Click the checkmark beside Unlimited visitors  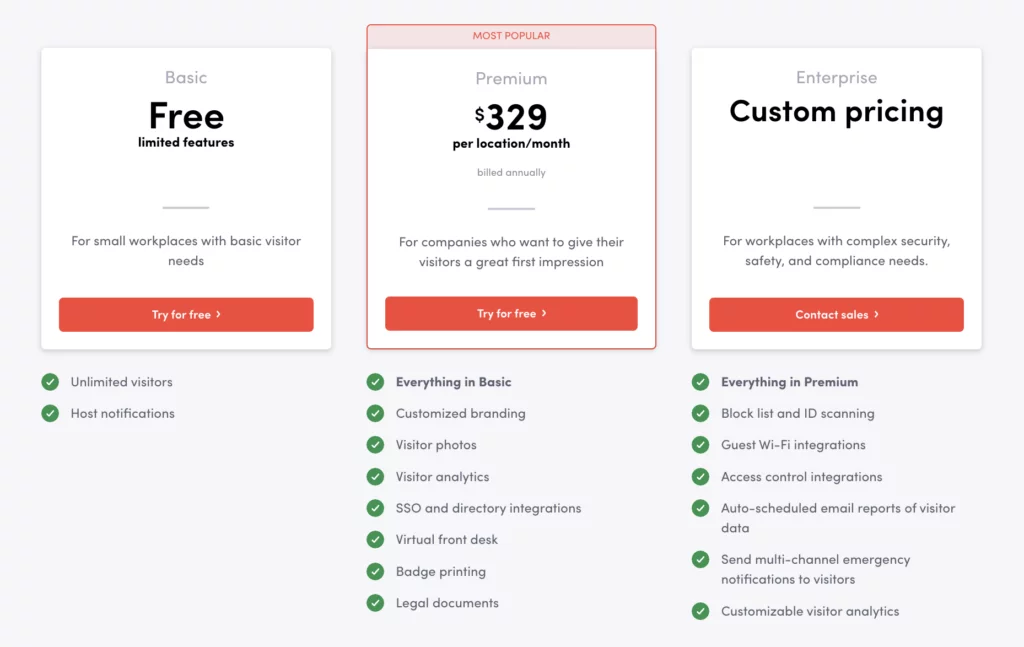pos(50,382)
